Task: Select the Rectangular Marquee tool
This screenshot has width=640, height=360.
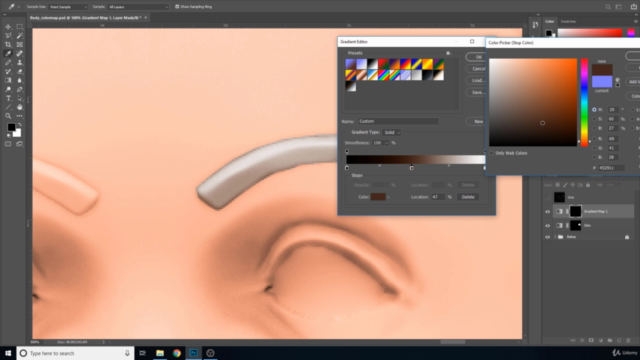Action: coord(20,27)
